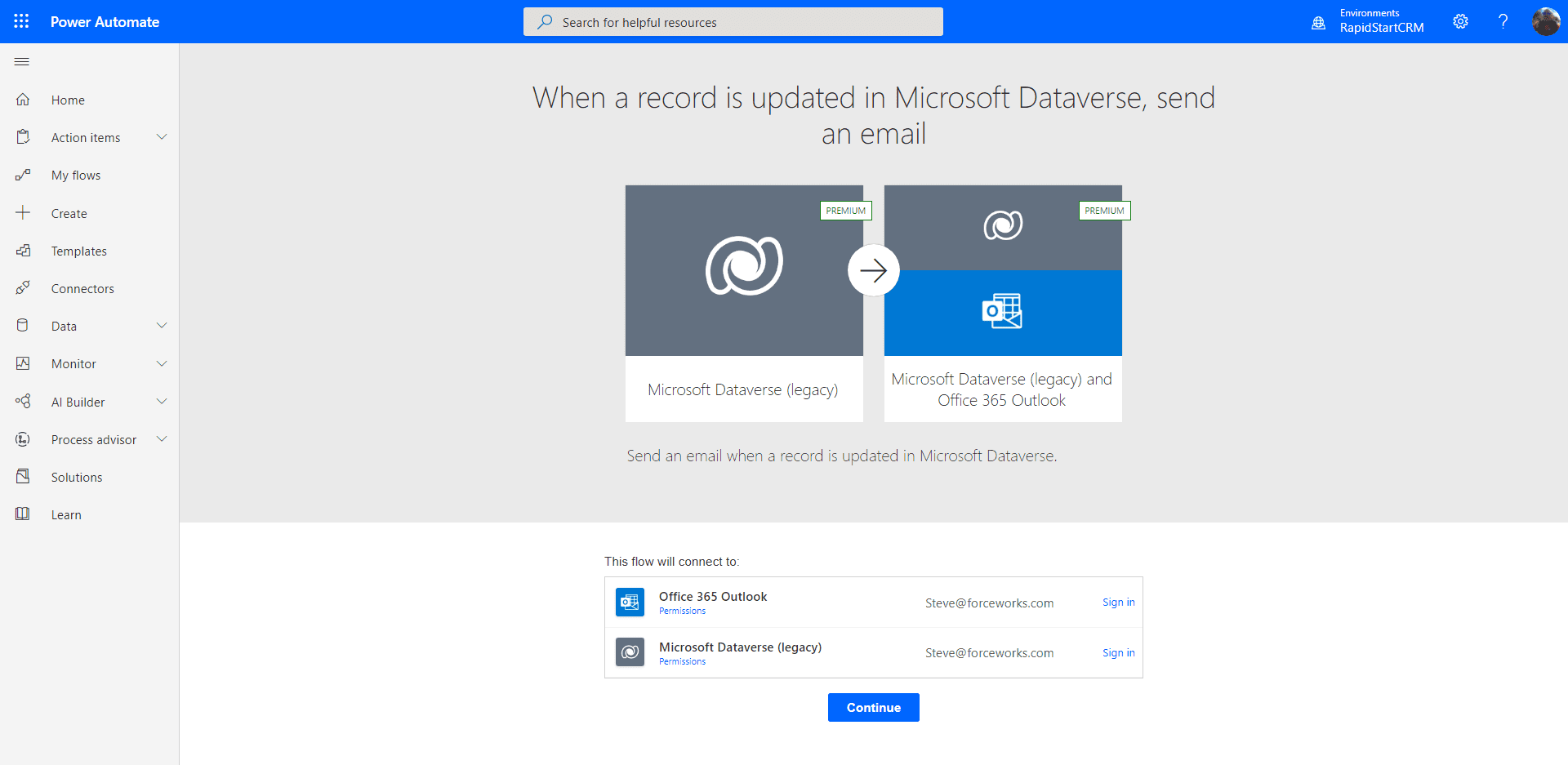
Task: Go to Home in the sidebar
Action: [x=67, y=100]
